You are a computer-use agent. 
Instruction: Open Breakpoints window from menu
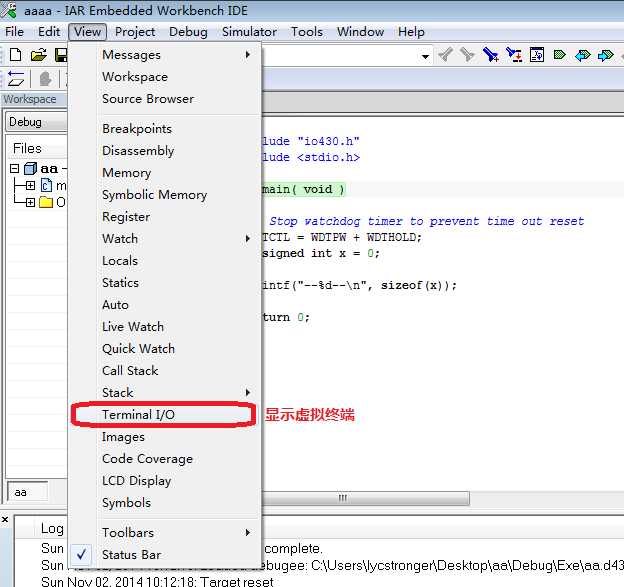point(165,129)
